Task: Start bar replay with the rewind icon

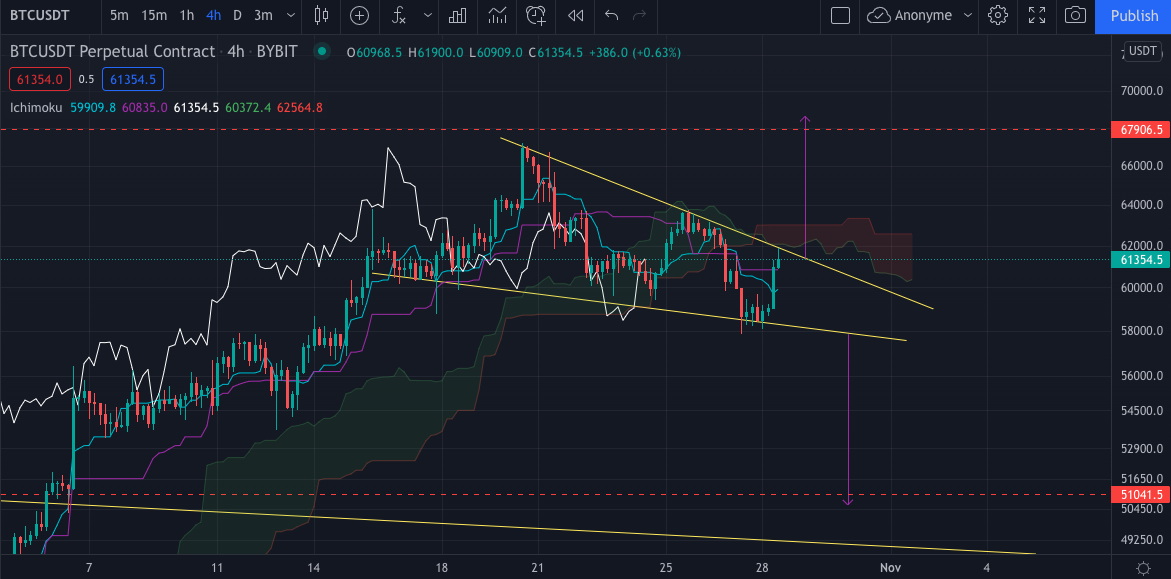Action: click(575, 15)
